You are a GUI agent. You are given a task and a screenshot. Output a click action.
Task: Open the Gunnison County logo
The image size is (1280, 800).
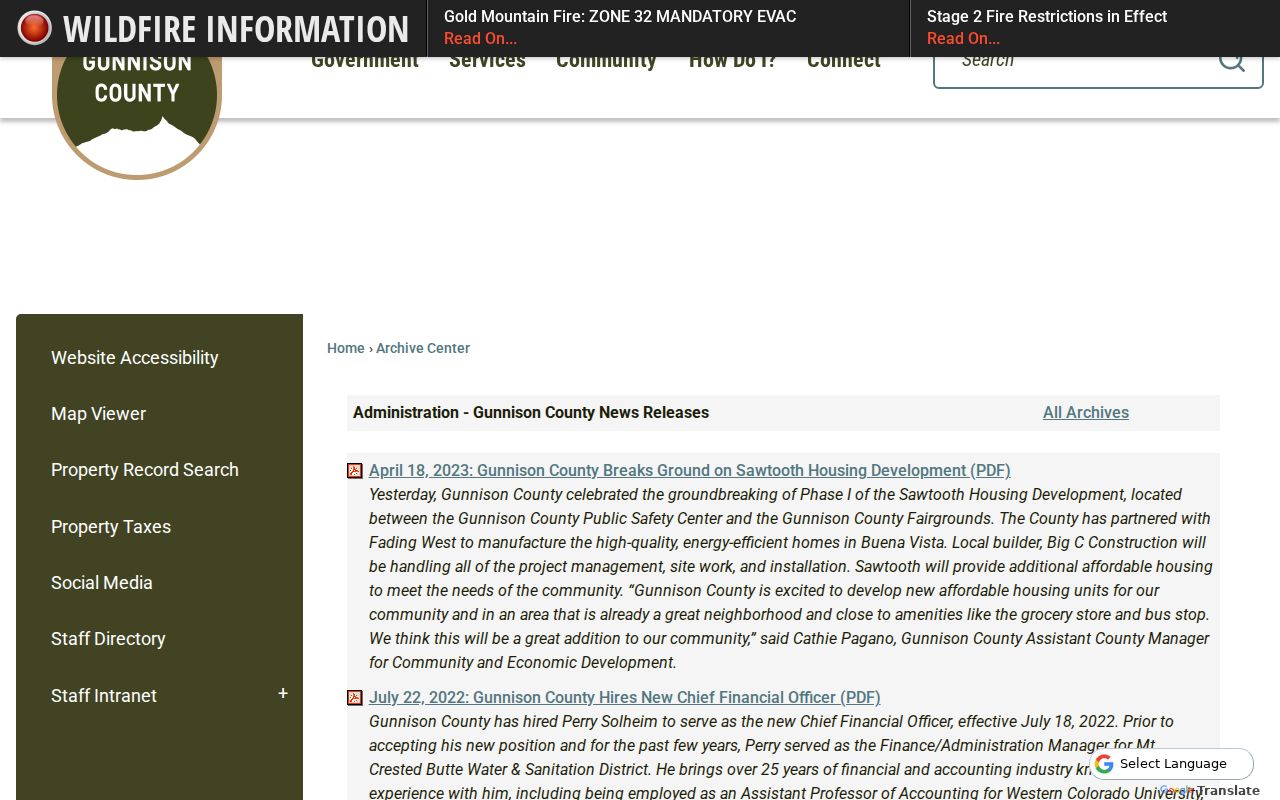(x=137, y=118)
